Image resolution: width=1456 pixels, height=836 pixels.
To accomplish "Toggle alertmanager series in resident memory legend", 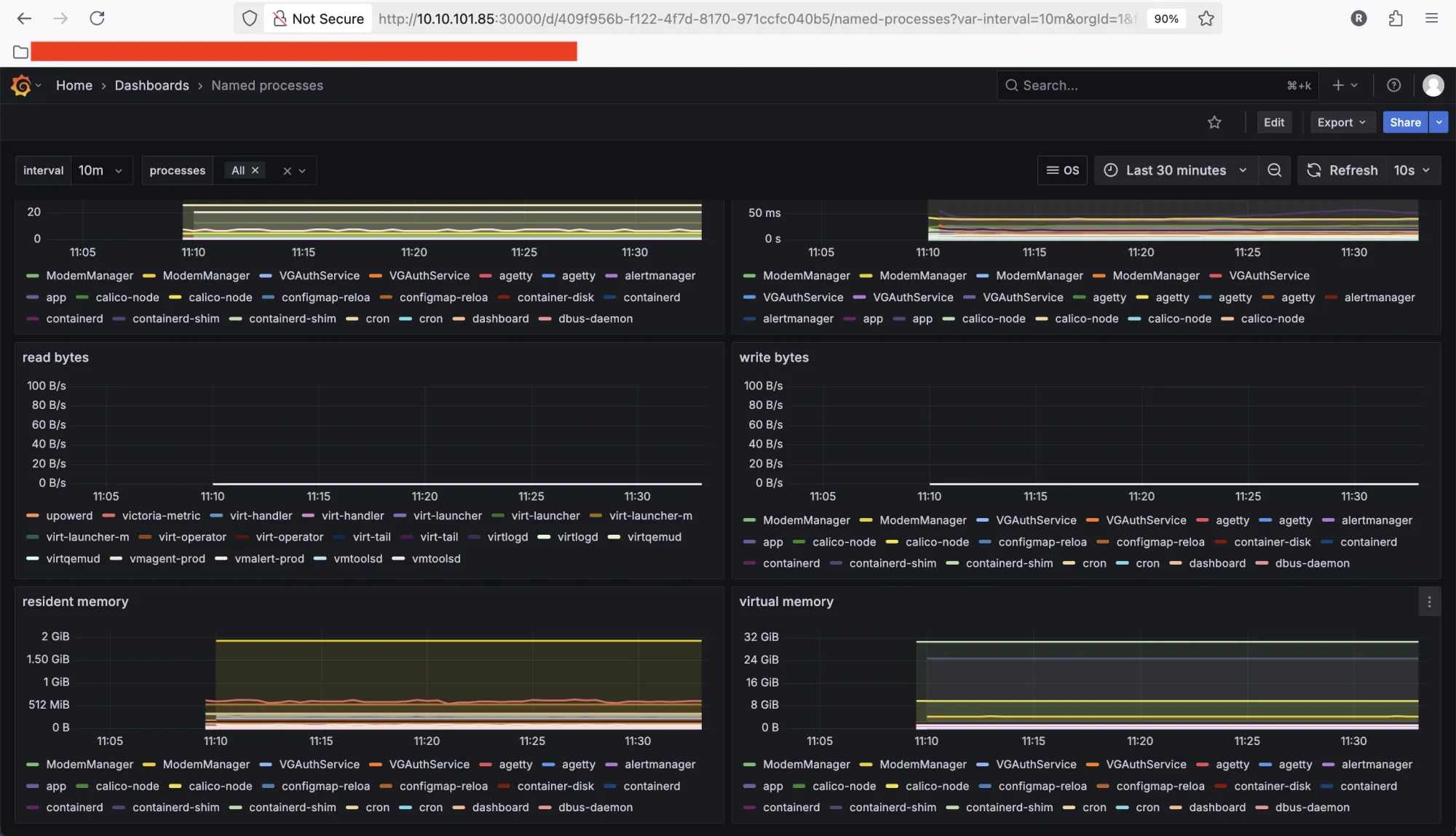I will pos(660,765).
